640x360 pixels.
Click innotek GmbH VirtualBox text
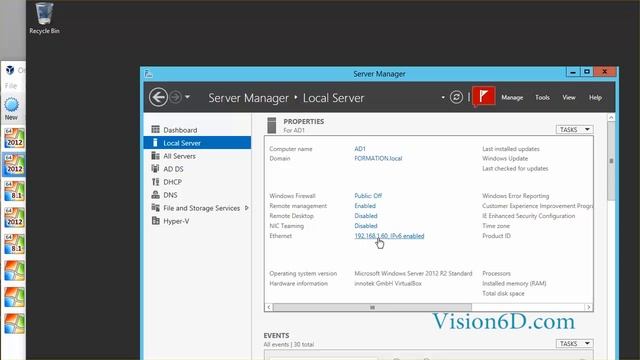coord(388,284)
